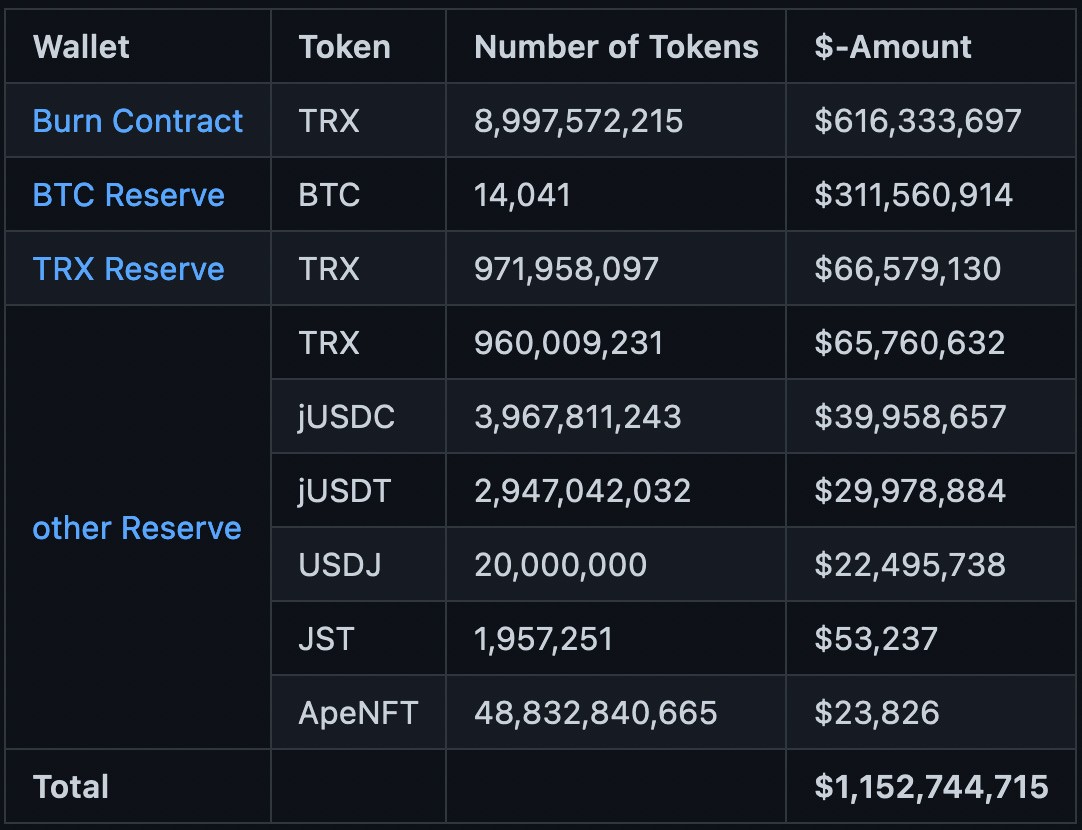Click the Total row label
This screenshot has width=1082, height=830.
point(71,787)
